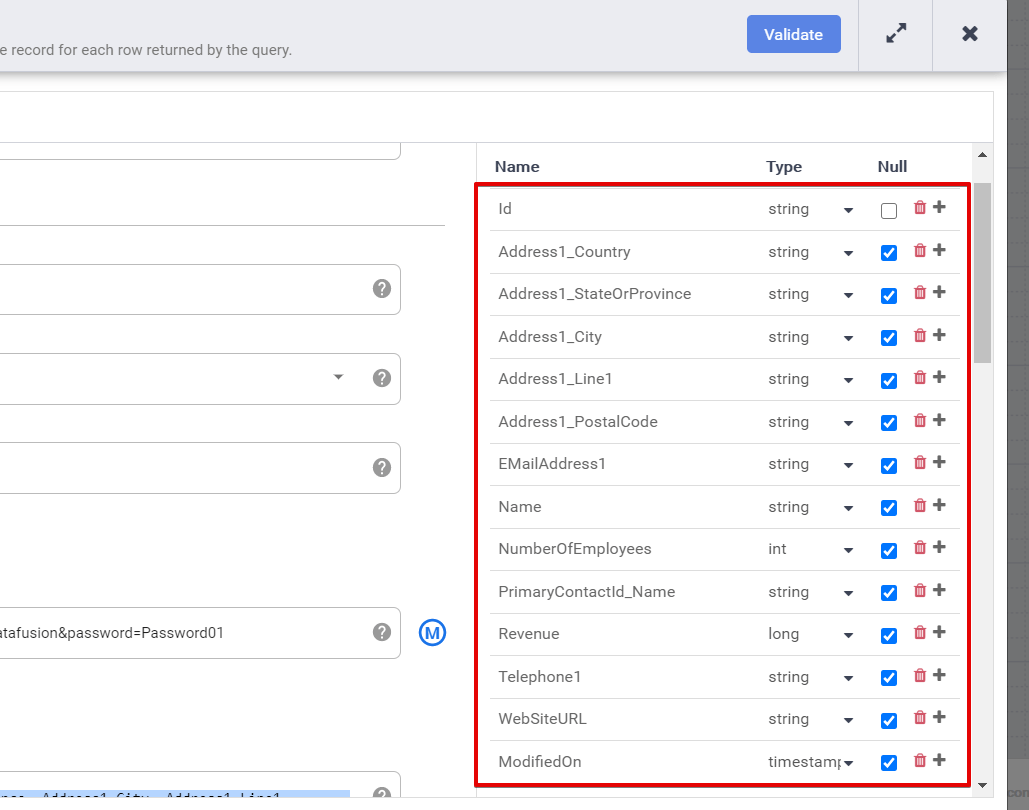
Task: Add a field after Address1_StateOrProvince
Action: [939, 292]
